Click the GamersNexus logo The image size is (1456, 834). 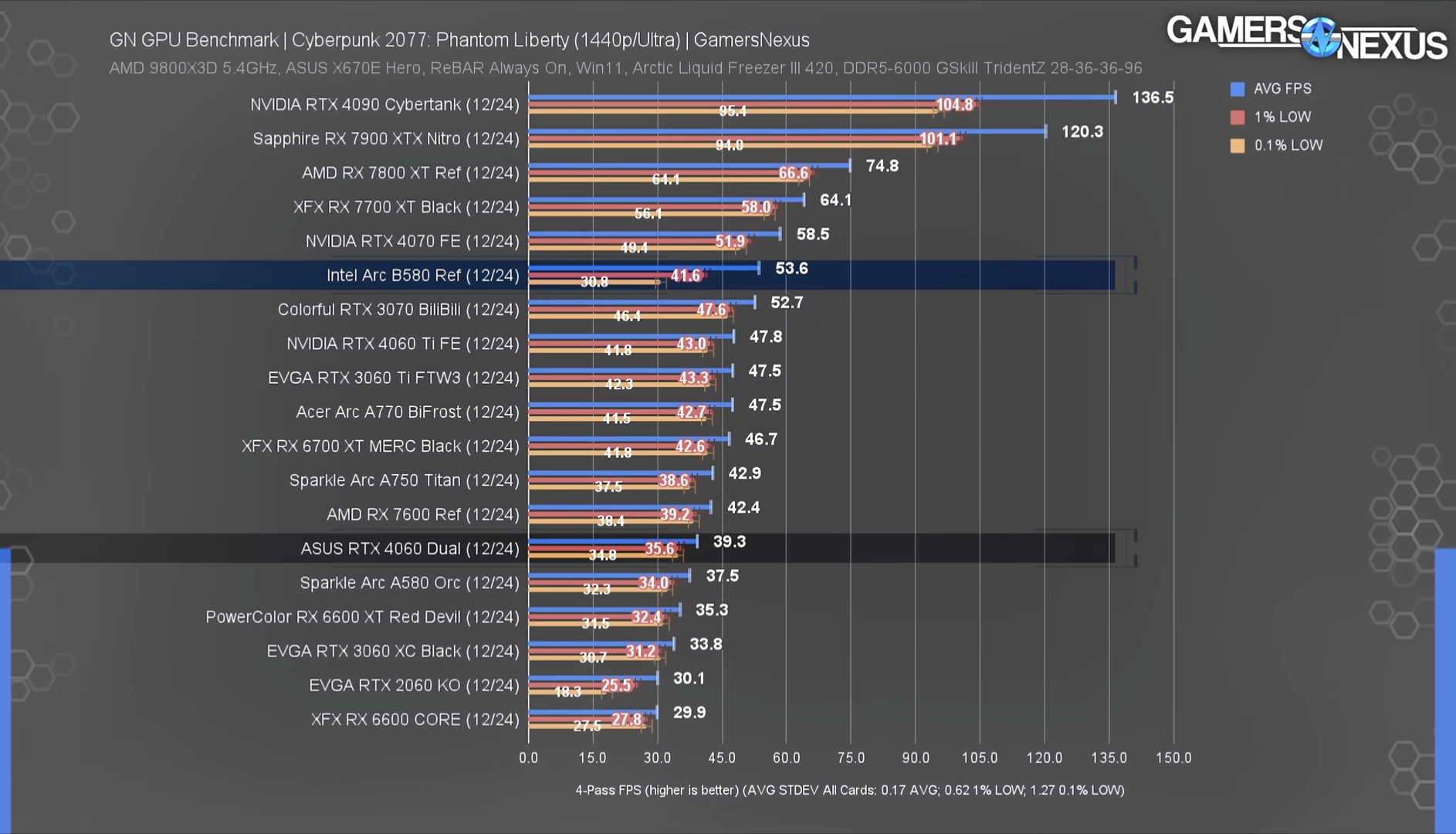(x=1306, y=37)
